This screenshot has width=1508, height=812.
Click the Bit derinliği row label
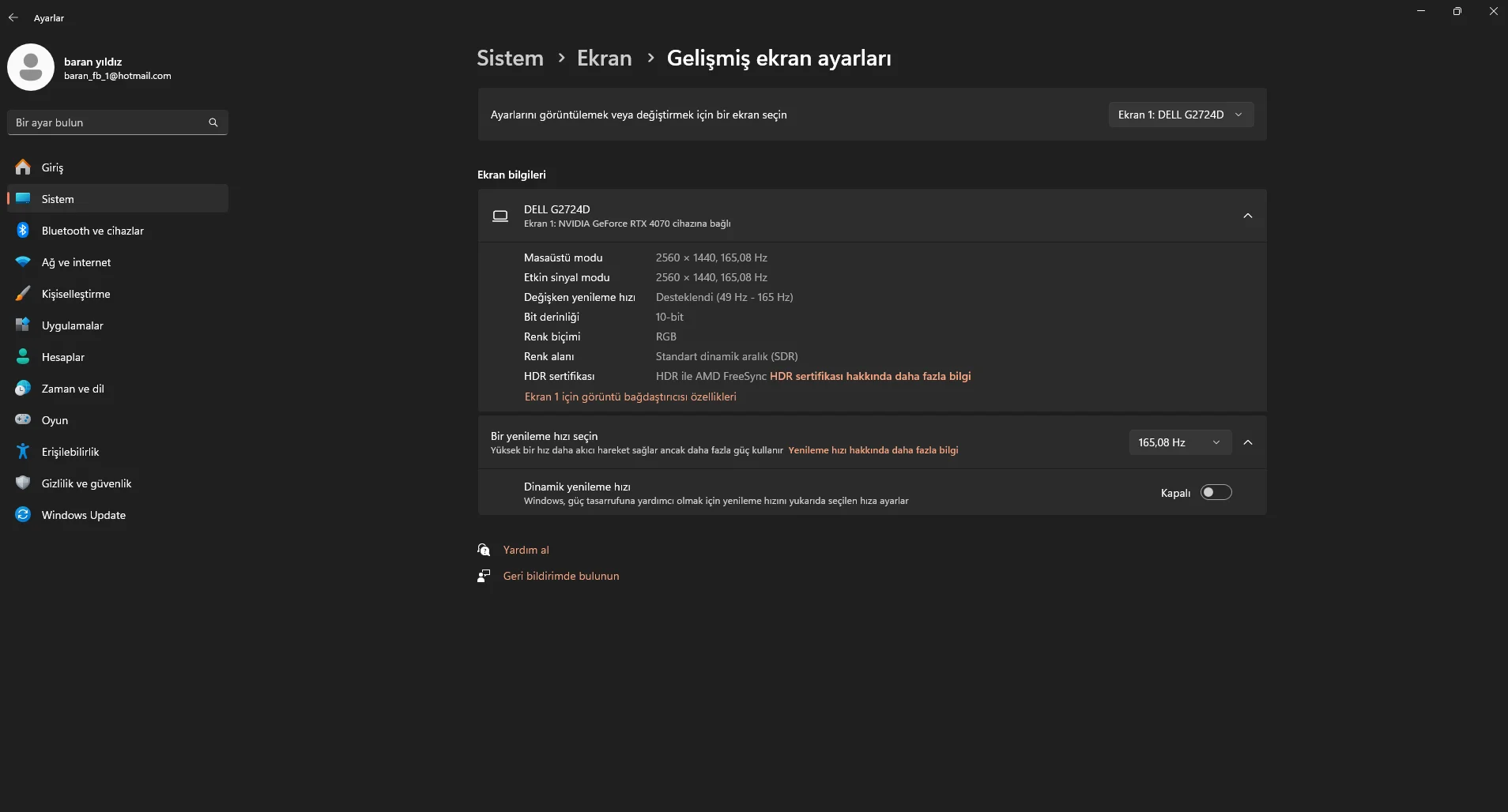552,317
